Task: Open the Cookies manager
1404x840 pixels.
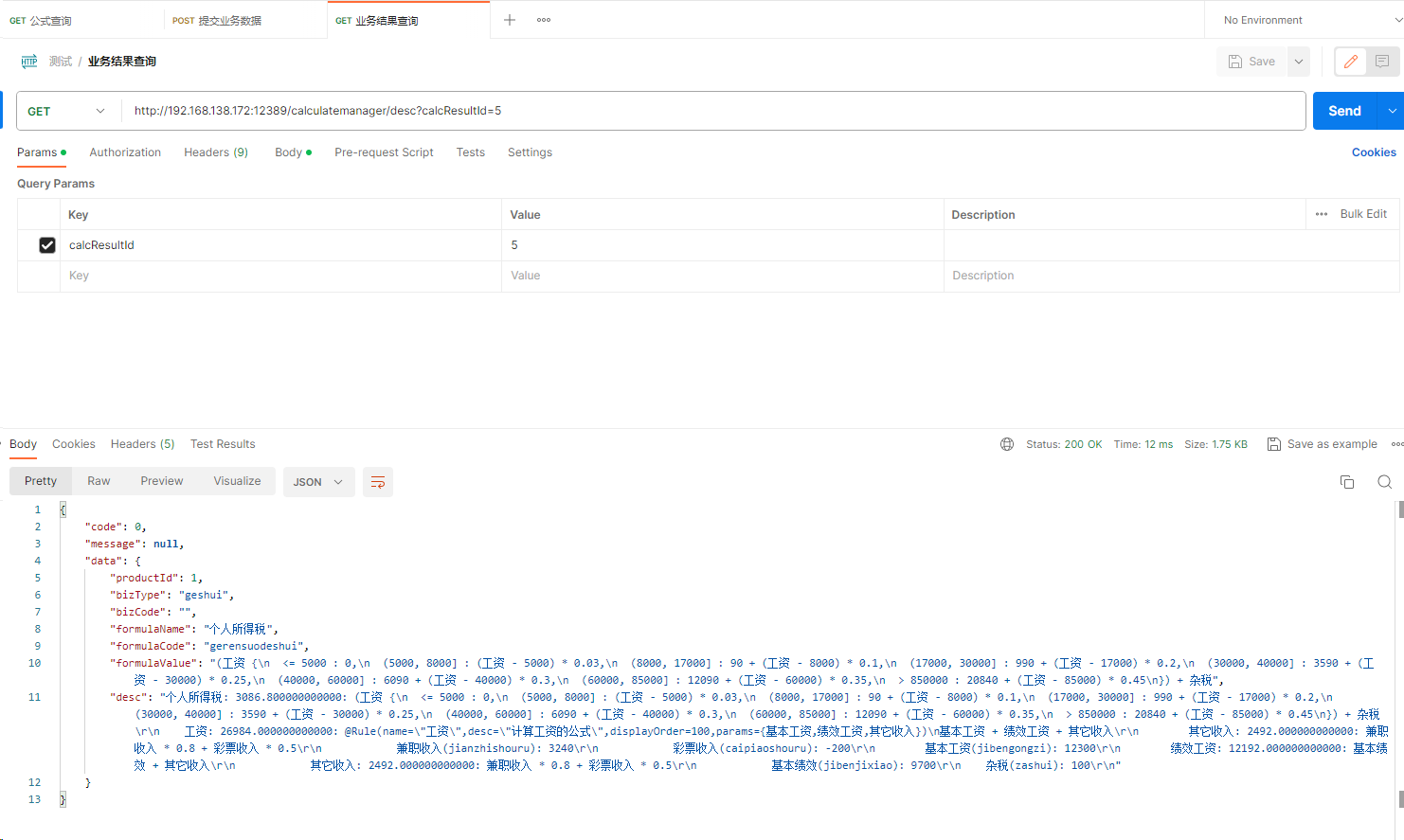Action: (x=1373, y=152)
